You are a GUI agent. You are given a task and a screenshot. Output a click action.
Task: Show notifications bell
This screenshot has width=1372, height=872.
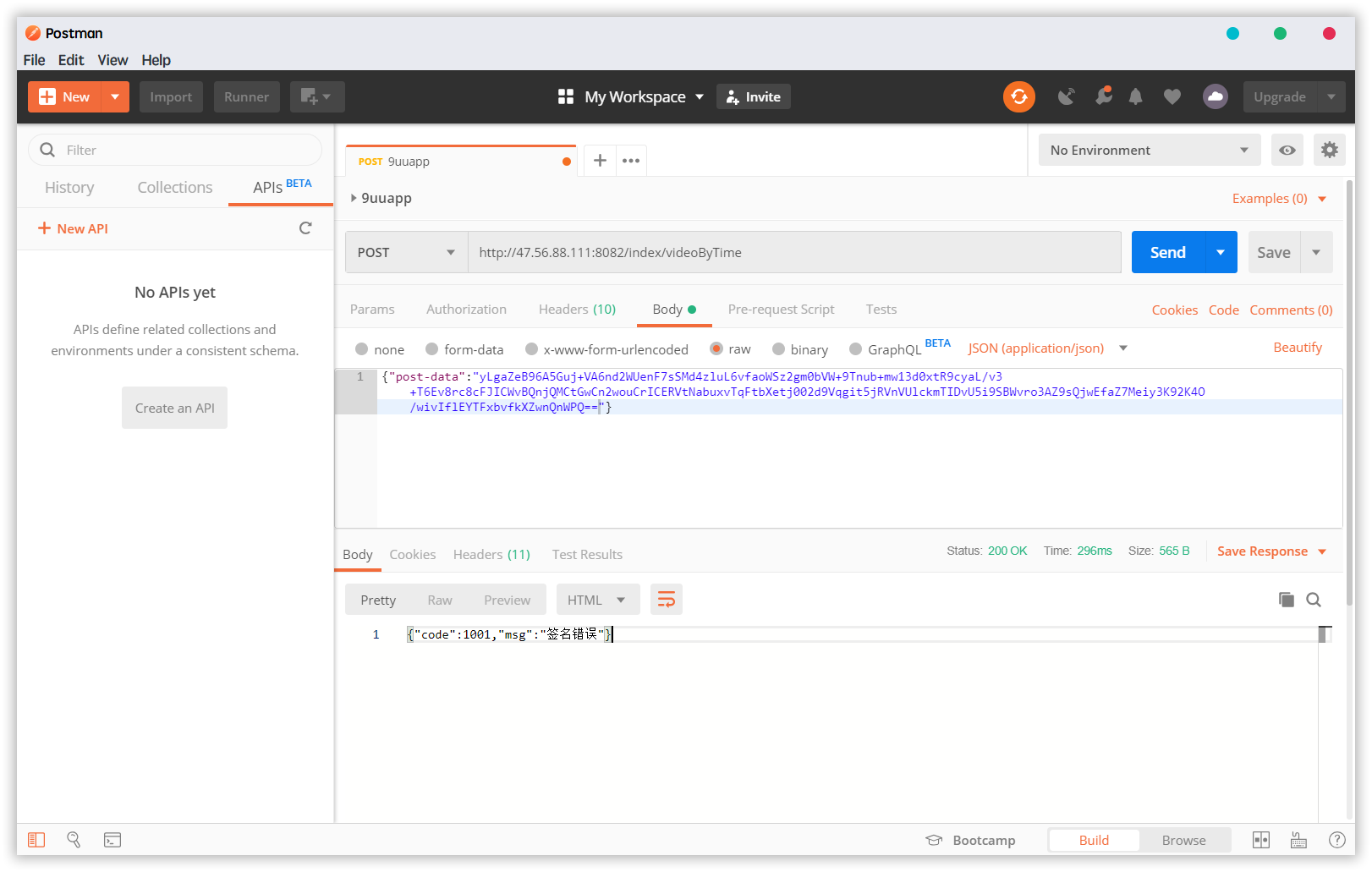click(1136, 96)
